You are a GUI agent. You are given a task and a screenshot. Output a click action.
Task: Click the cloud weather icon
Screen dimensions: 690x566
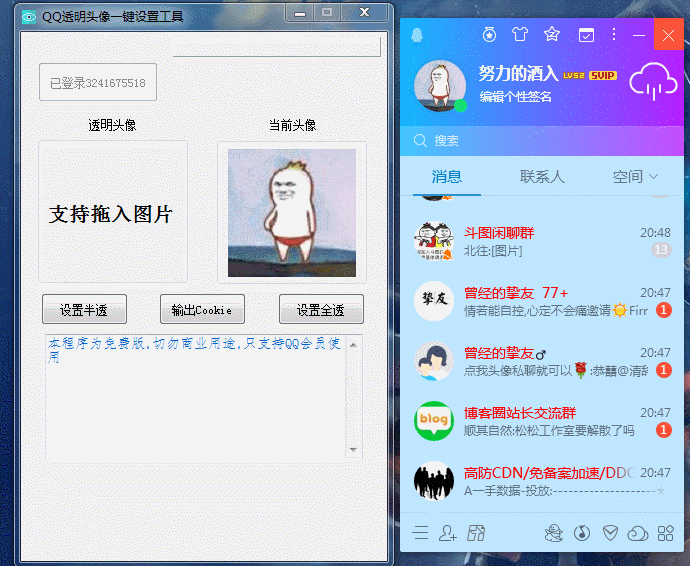pyautogui.click(x=653, y=82)
